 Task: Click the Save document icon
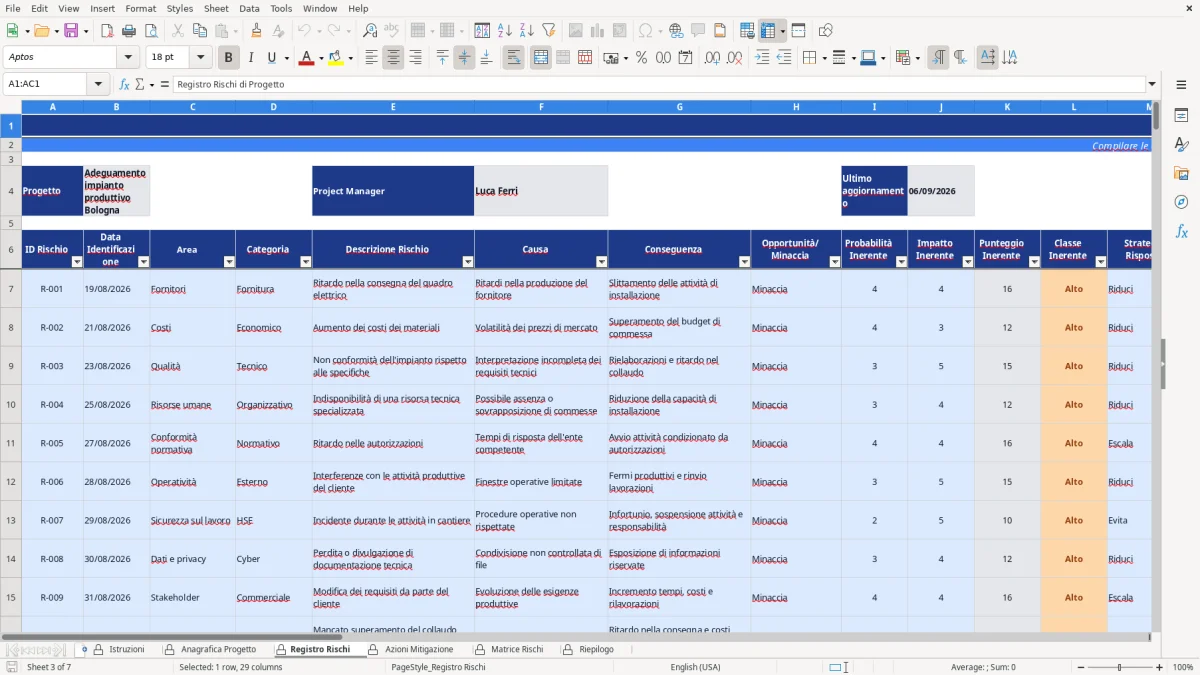70,31
